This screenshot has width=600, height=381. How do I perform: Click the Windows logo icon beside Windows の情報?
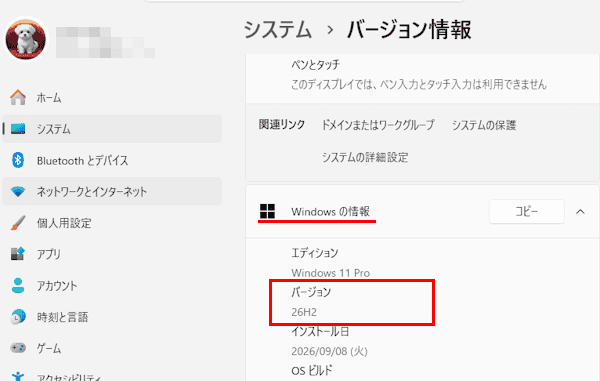click(x=267, y=211)
